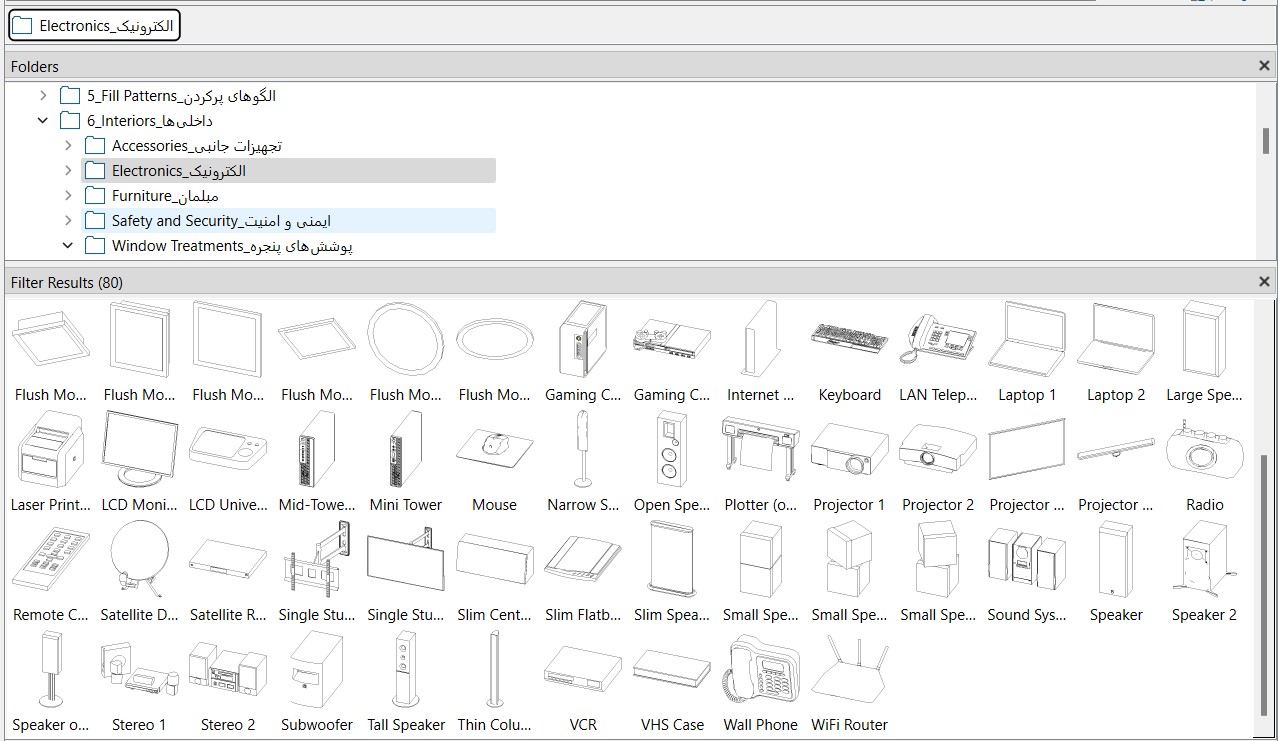The width and height of the screenshot is (1278, 741).
Task: Pick the Laptop 1 component
Action: tap(1027, 340)
